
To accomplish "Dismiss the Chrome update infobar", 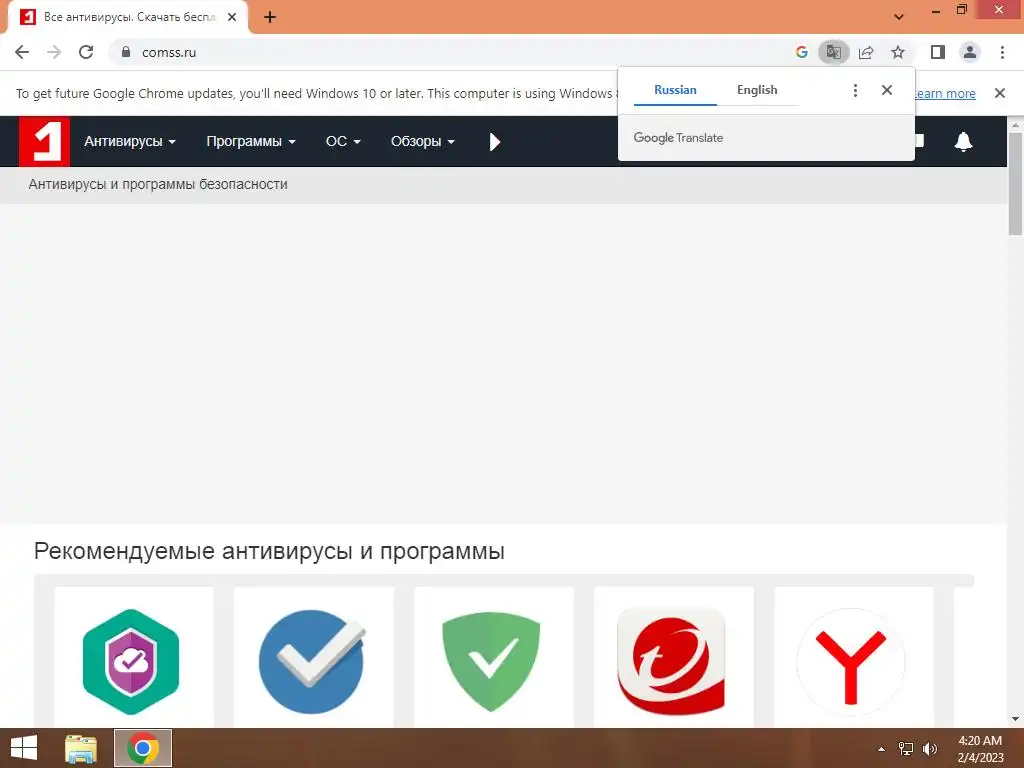I will (999, 93).
